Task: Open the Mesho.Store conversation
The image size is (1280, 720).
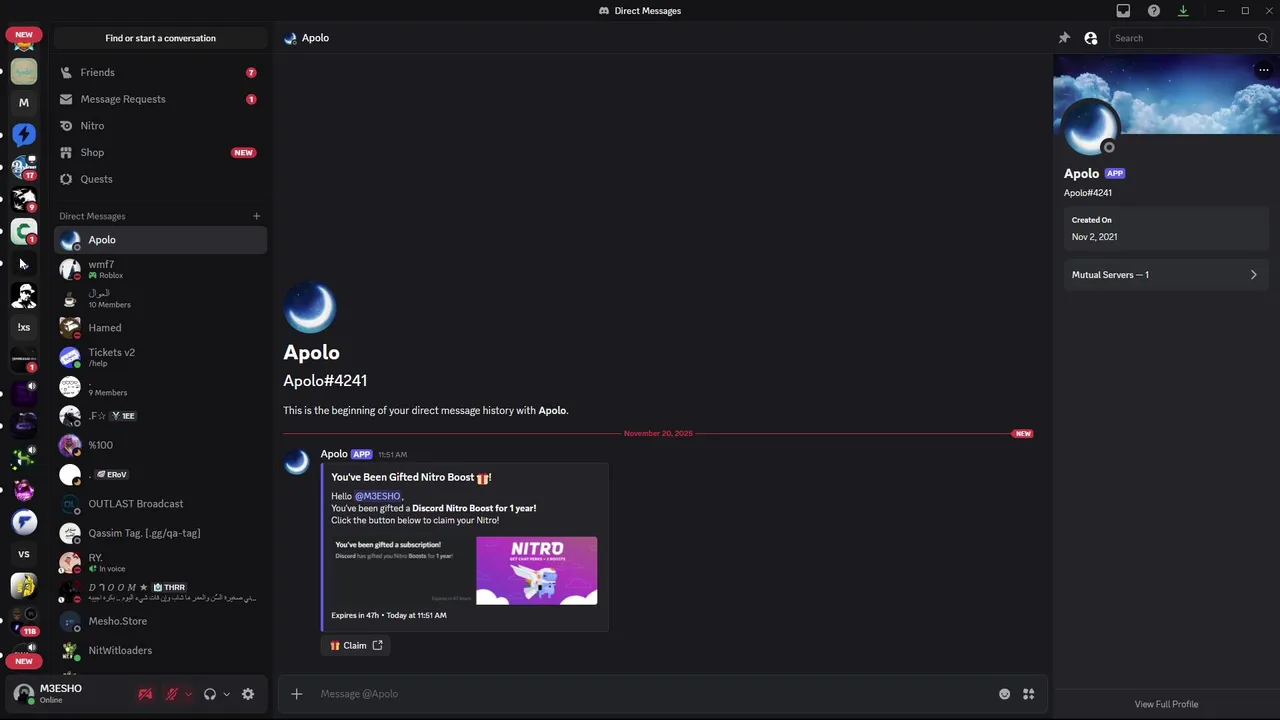Action: 160,621
